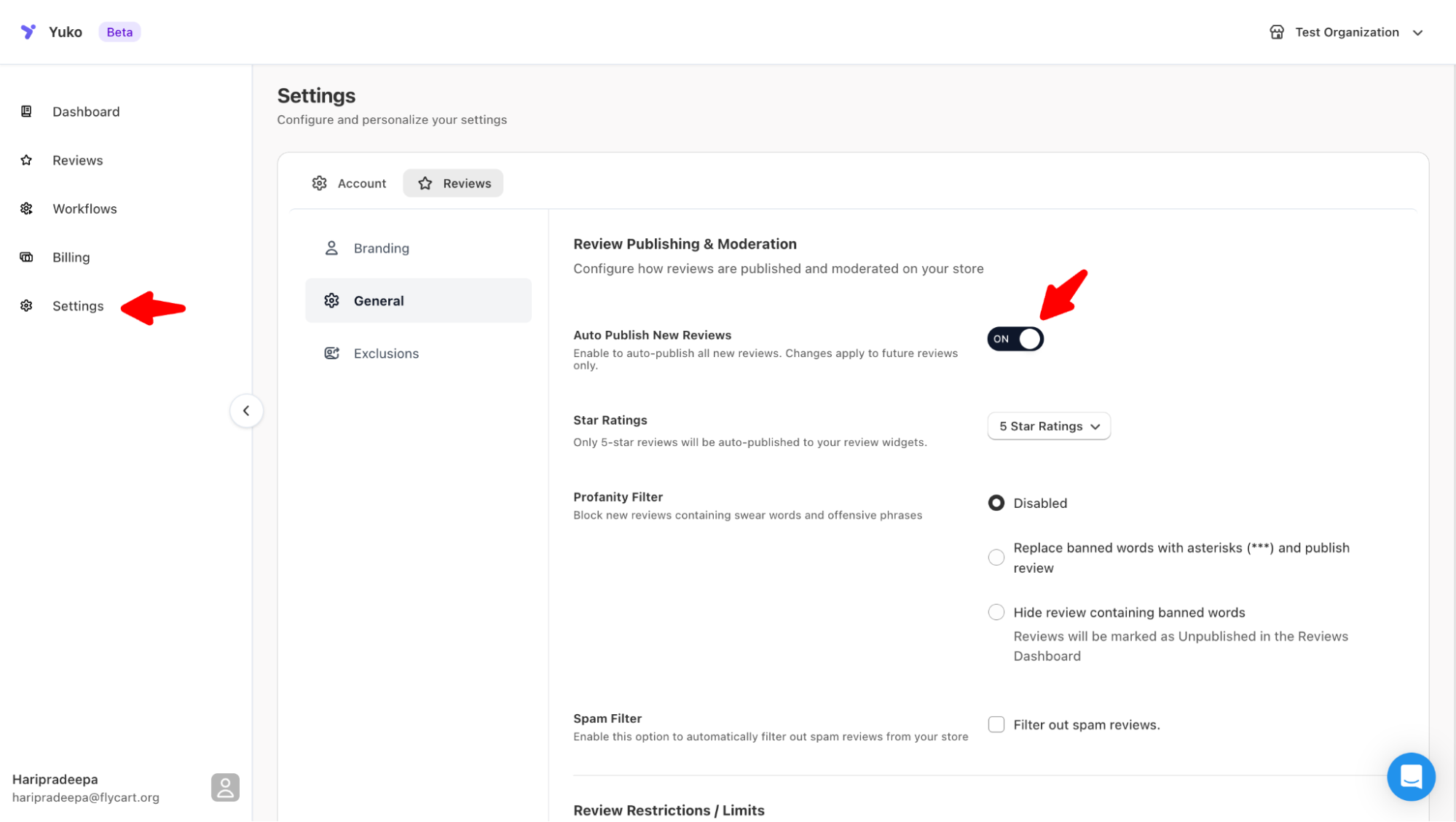
Task: Open the chat support bubble icon
Action: (x=1410, y=776)
